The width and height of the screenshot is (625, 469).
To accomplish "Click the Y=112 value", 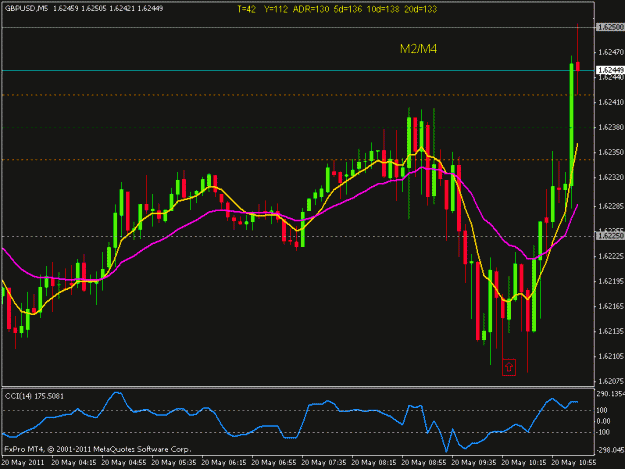I will click(275, 9).
